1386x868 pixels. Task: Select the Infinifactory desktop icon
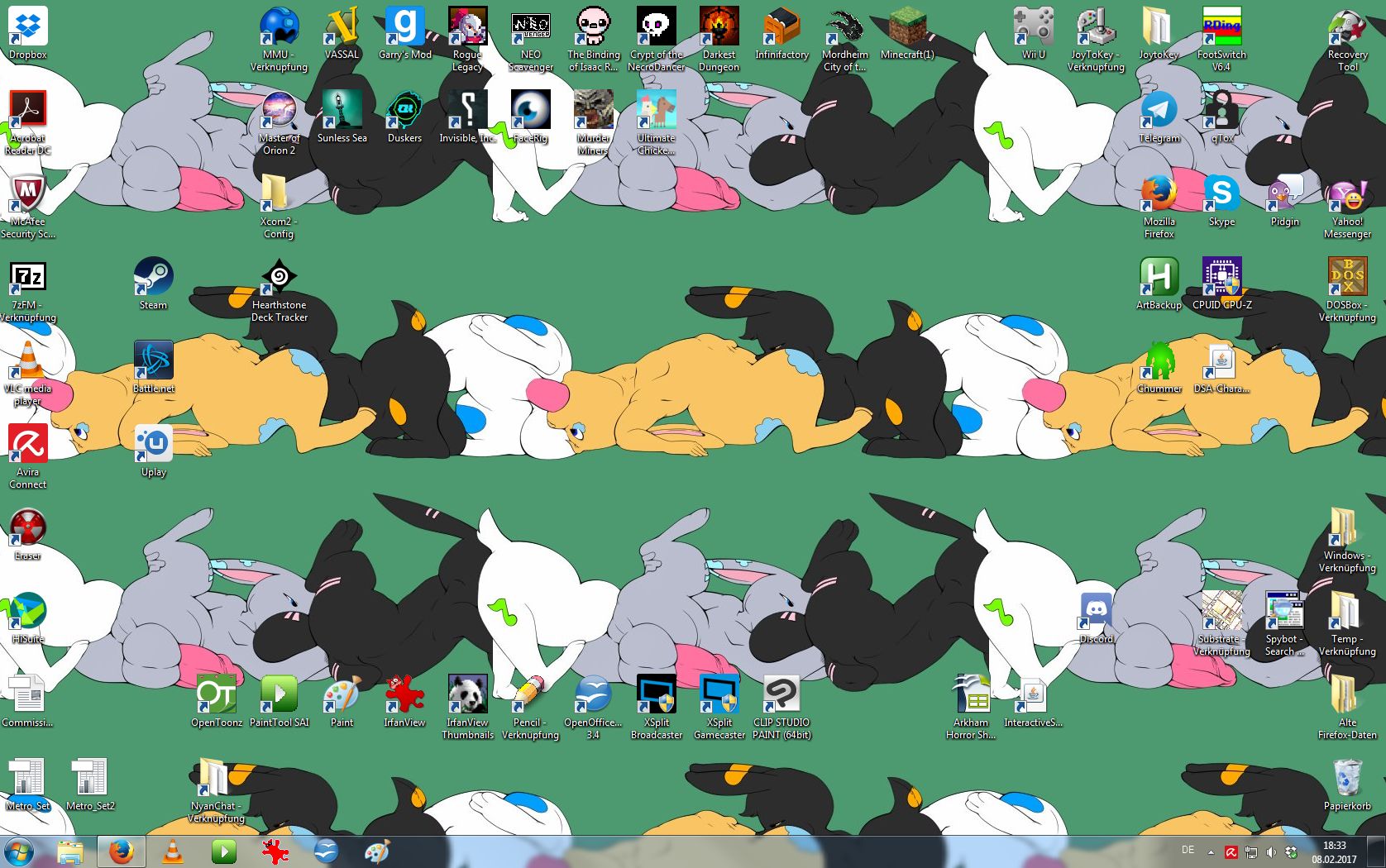(x=781, y=33)
